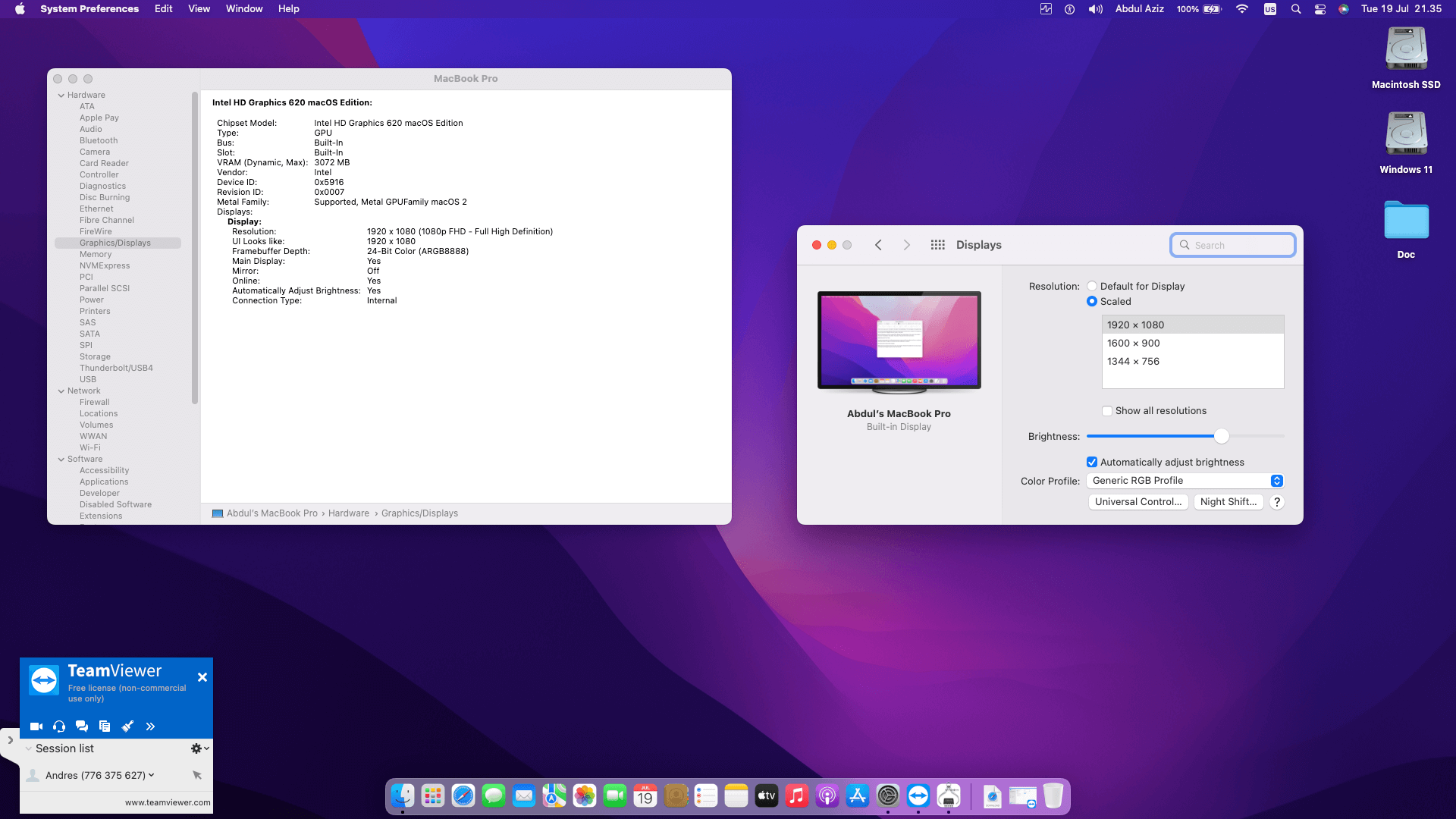This screenshot has width=1456, height=819.
Task: Start video in TeamViewer panel
Action: pos(36,726)
